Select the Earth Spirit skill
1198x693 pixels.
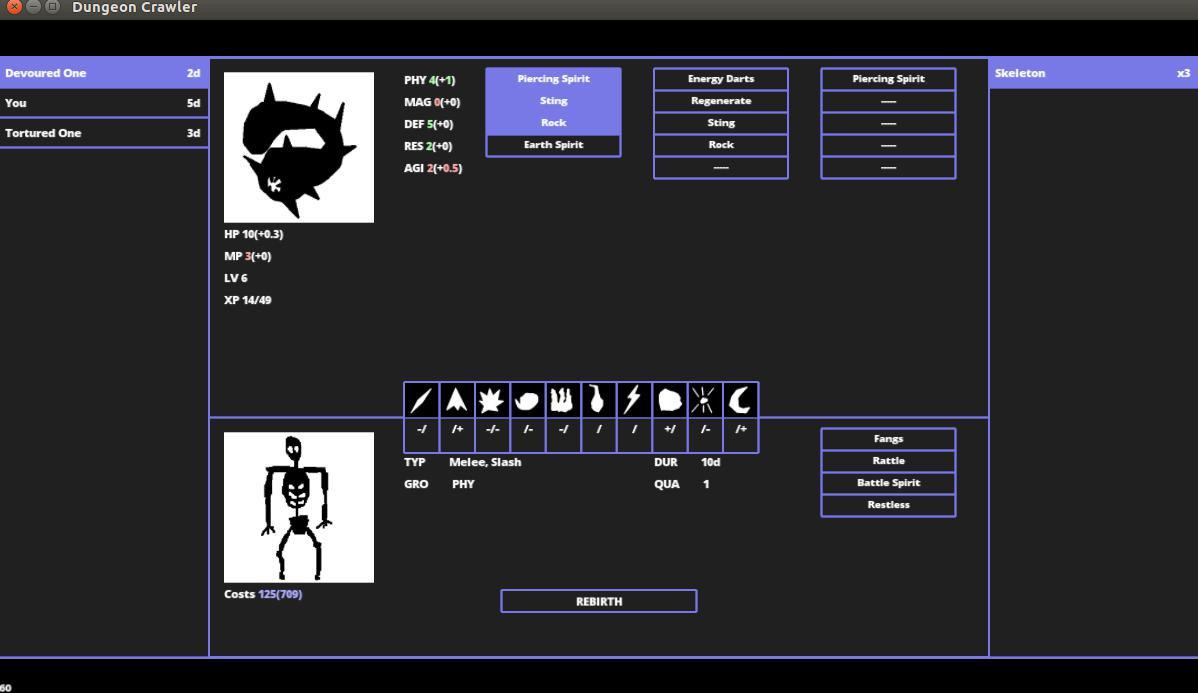click(553, 145)
